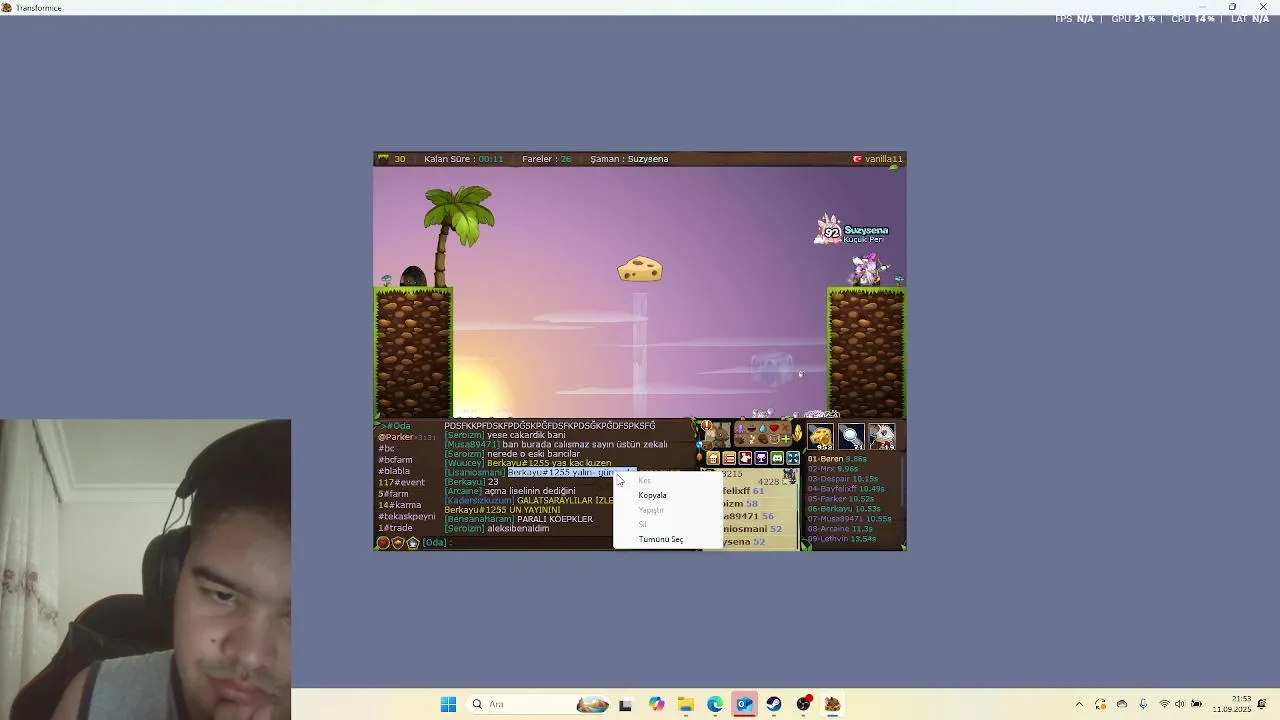Screen dimensions: 1280x720
Task: Select the golden cheese consumable slot
Action: [x=821, y=436]
